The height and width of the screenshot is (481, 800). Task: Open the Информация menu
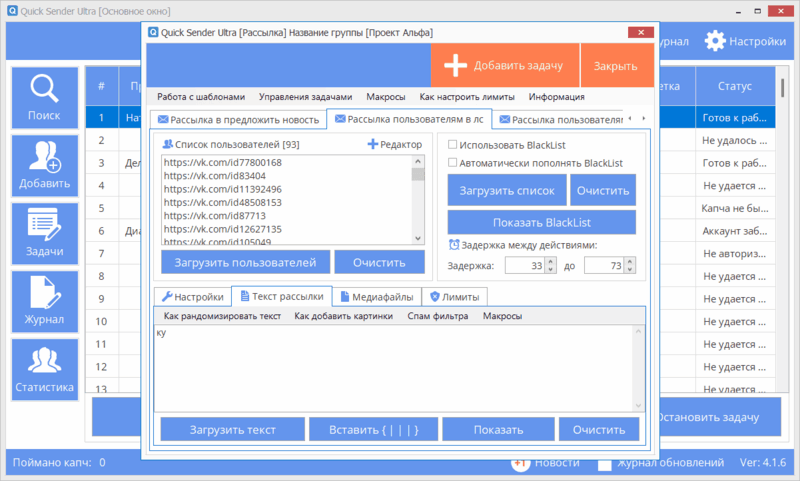(557, 96)
